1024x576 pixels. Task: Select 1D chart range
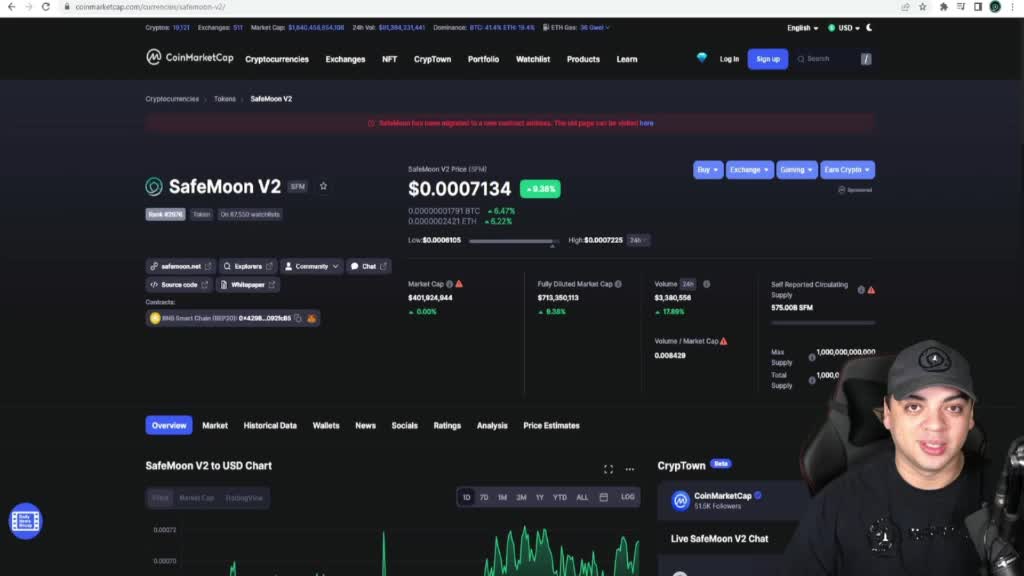point(466,497)
